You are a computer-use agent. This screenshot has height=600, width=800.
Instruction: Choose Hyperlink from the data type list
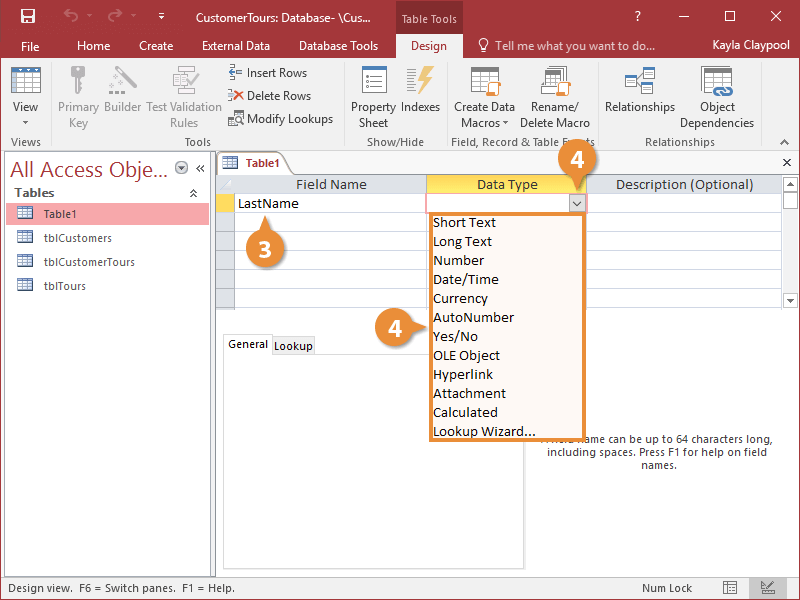[507, 374]
